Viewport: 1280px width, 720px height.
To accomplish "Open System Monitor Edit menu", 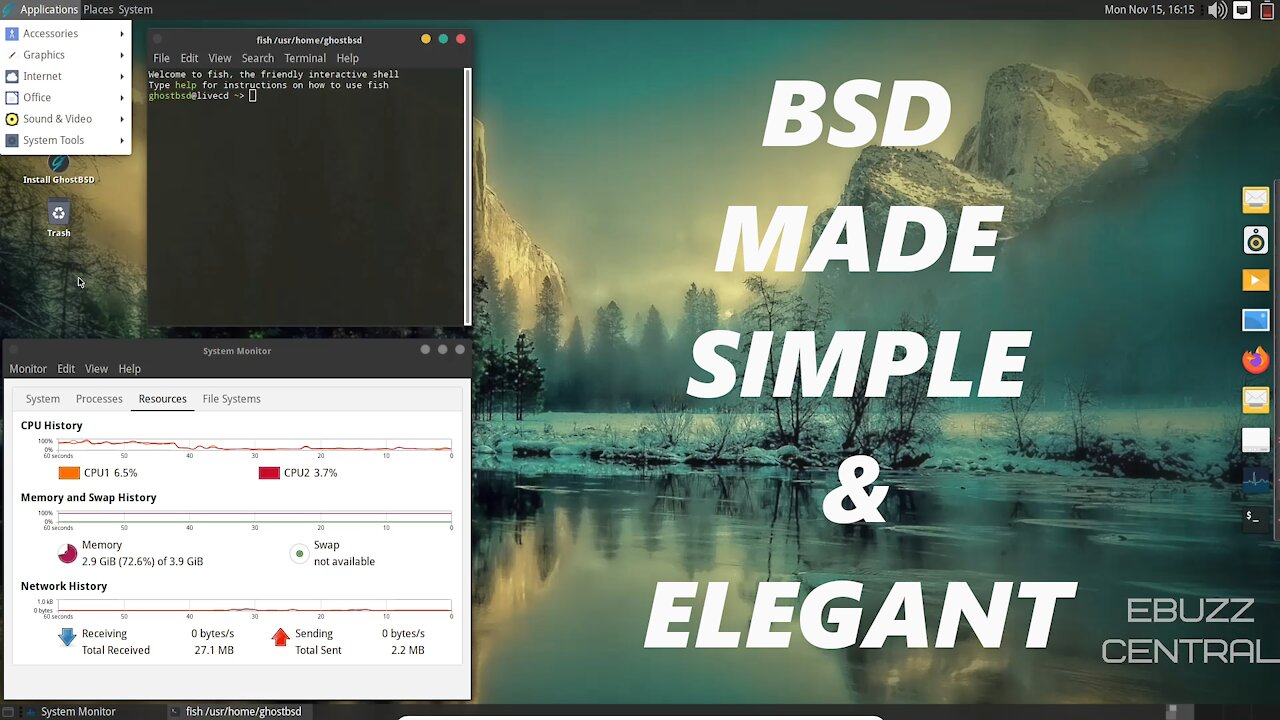I will tap(66, 369).
